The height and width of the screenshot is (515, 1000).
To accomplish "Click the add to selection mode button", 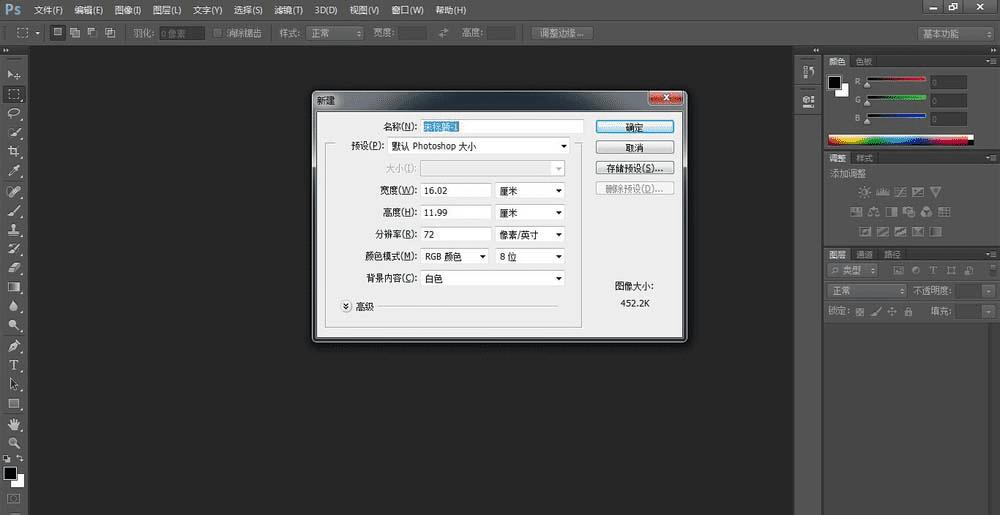I will [x=75, y=33].
